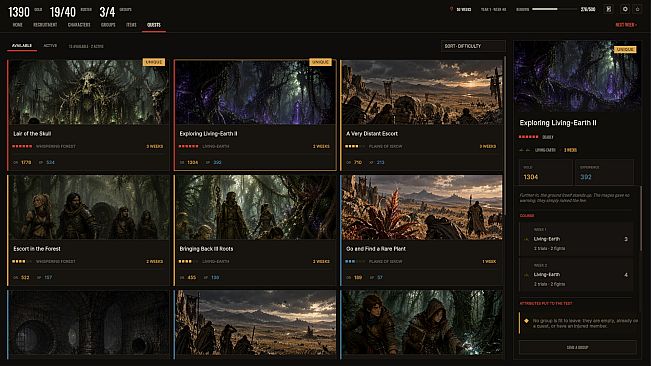Image resolution: width=651 pixels, height=366 pixels.
Task: Show the Active quests sub-tab
Action: pyautogui.click(x=50, y=46)
